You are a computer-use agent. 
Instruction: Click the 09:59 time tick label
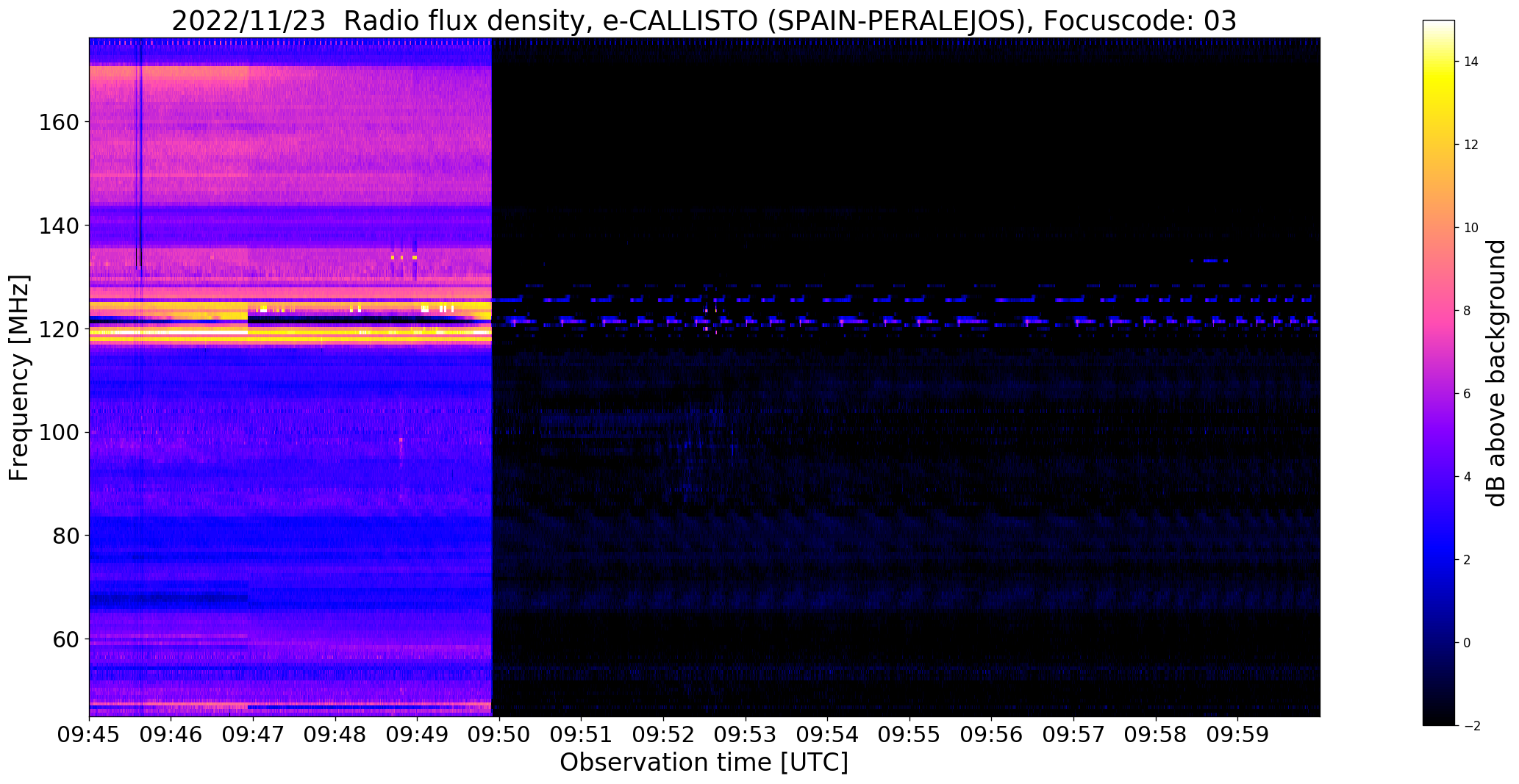(1238, 734)
